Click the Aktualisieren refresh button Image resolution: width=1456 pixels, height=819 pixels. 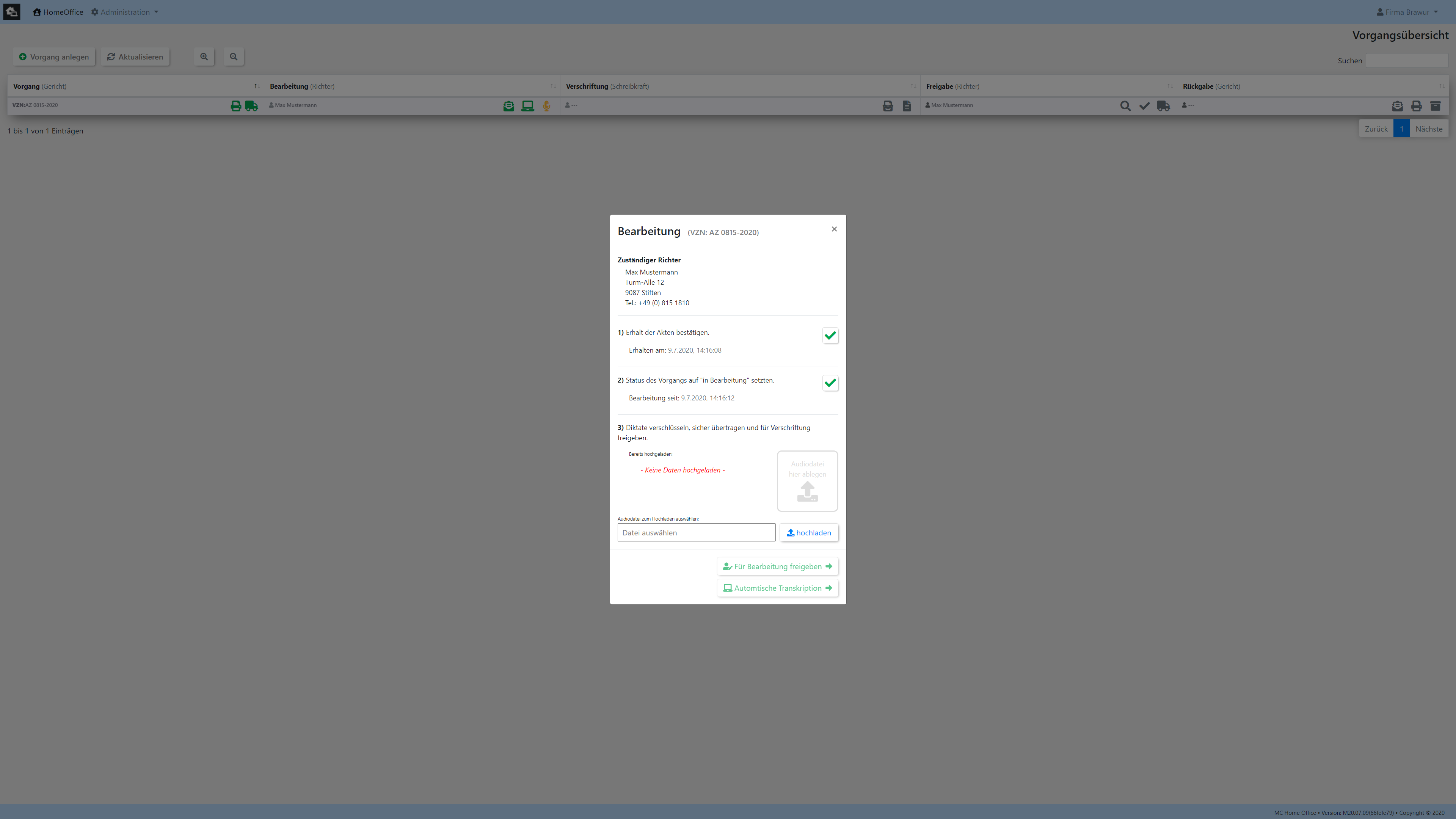pyautogui.click(x=135, y=56)
